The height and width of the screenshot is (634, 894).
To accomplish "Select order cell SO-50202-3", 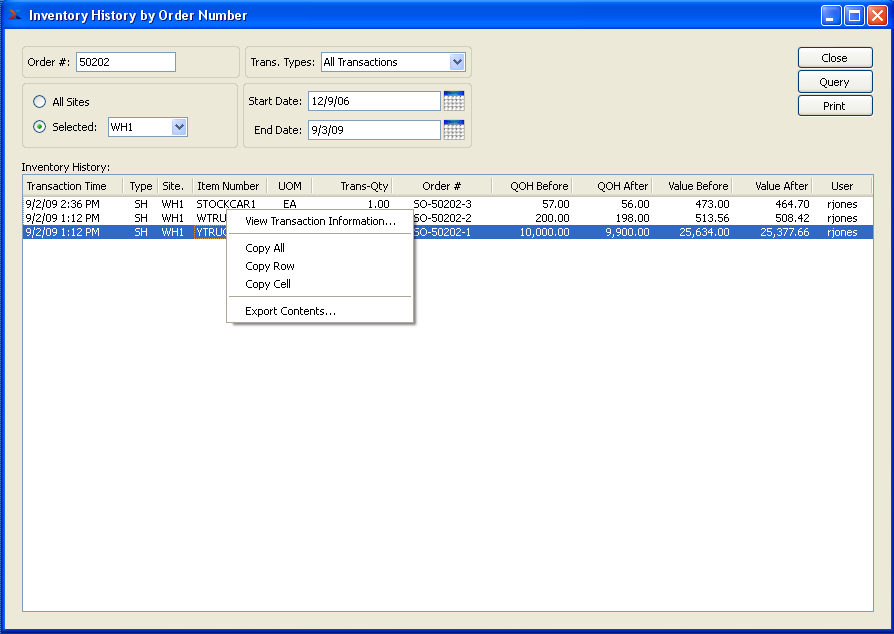I will 442,204.
